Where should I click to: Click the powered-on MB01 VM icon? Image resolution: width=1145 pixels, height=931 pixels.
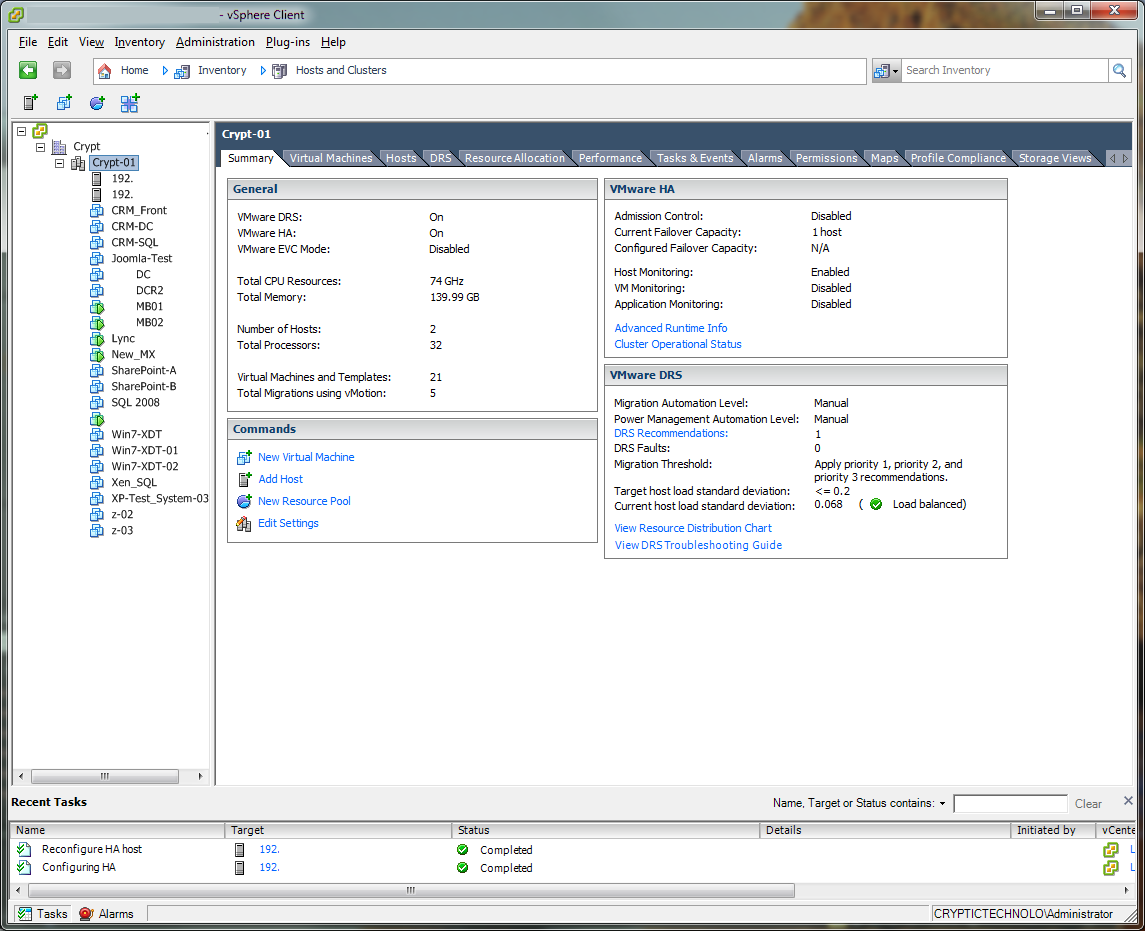point(96,307)
